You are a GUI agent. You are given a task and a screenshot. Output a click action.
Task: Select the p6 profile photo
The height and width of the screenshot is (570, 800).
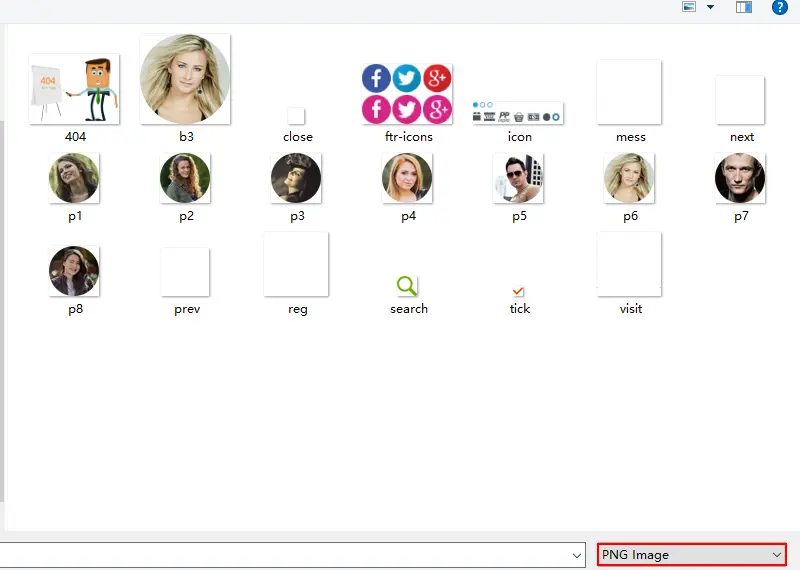[x=629, y=178]
